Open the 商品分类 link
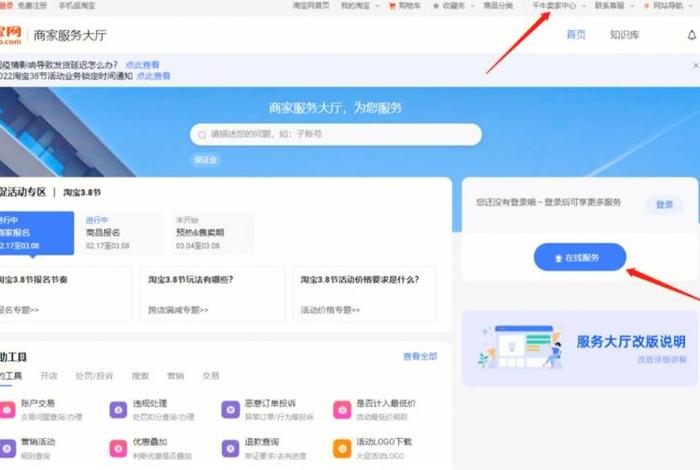Viewport: 700px width, 470px height. pyautogui.click(x=498, y=6)
